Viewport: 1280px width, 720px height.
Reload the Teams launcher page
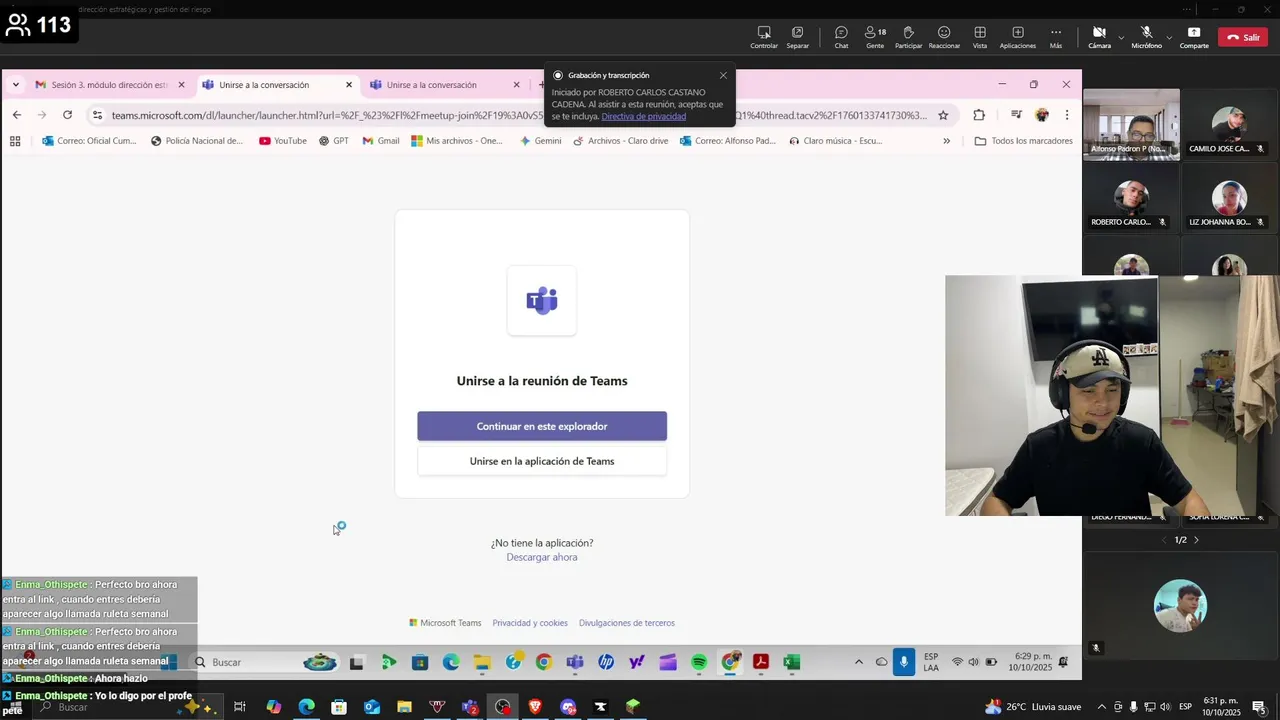click(x=67, y=115)
